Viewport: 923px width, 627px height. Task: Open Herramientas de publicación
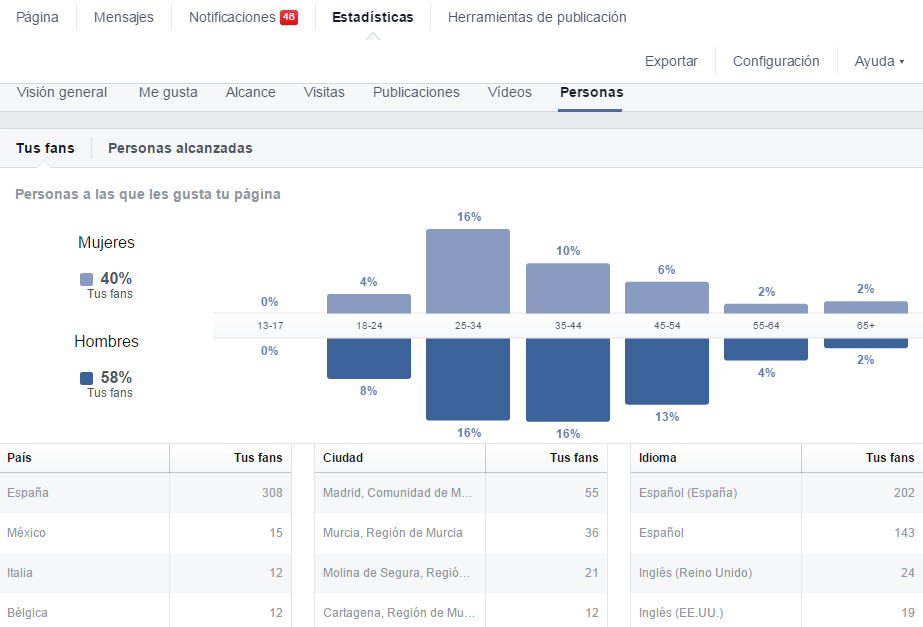pos(537,17)
